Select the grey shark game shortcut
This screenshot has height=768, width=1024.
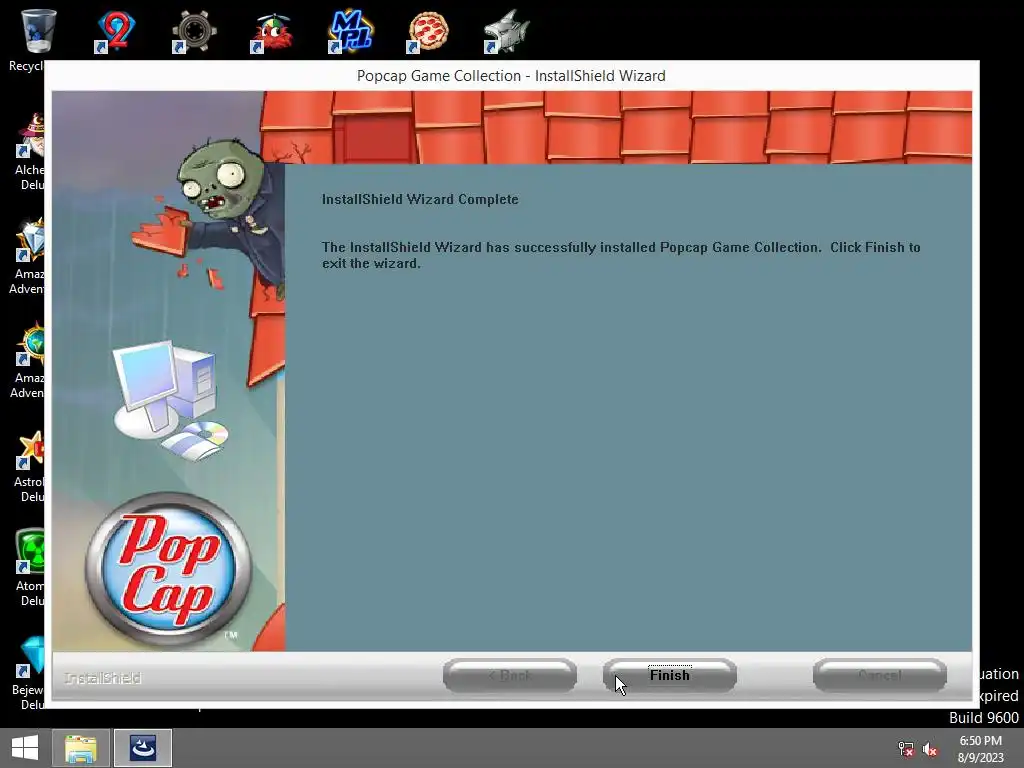coord(506,31)
